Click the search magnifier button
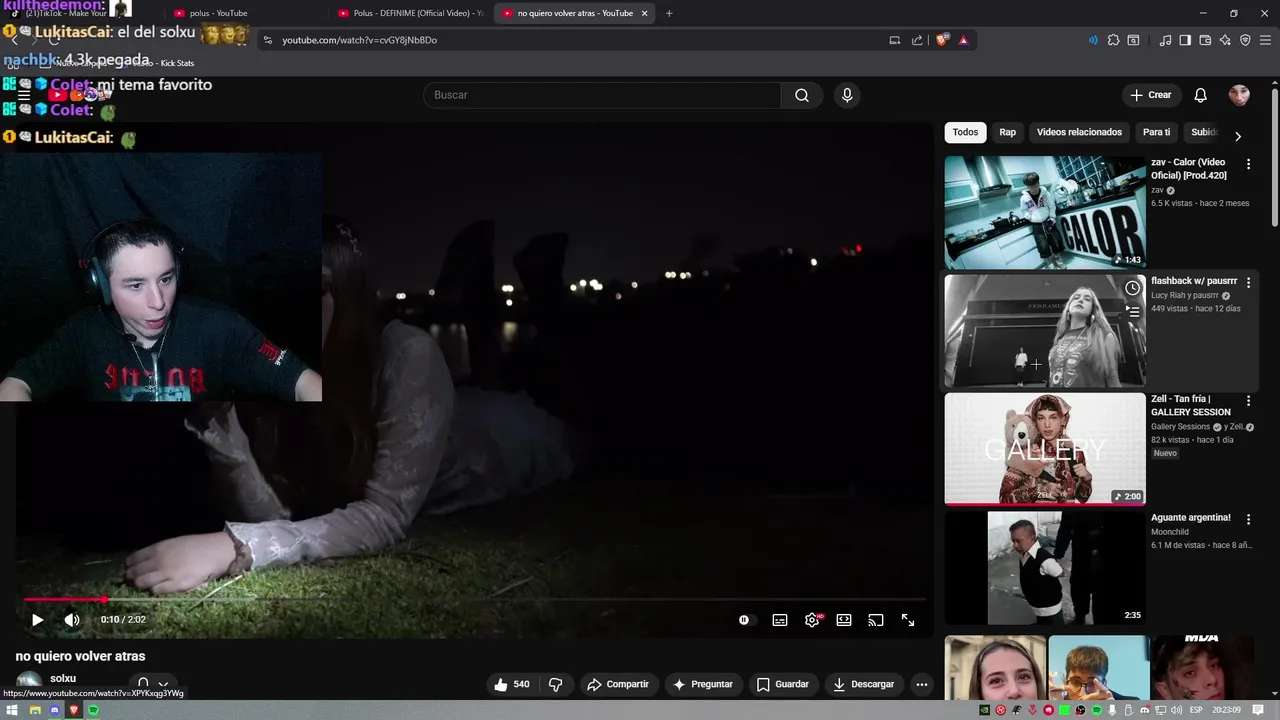1280x720 pixels. (802, 95)
